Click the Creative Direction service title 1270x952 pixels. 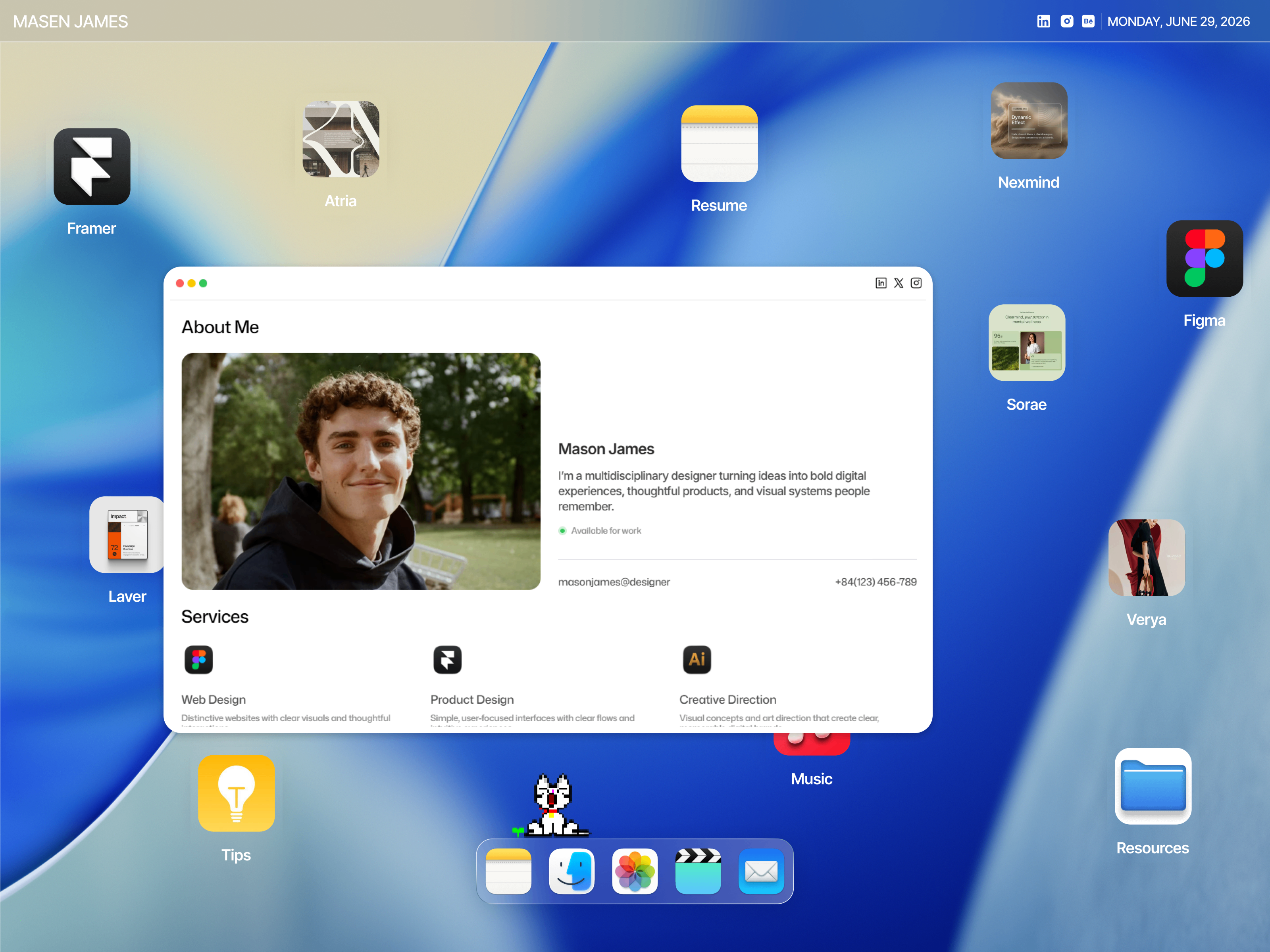(x=727, y=699)
